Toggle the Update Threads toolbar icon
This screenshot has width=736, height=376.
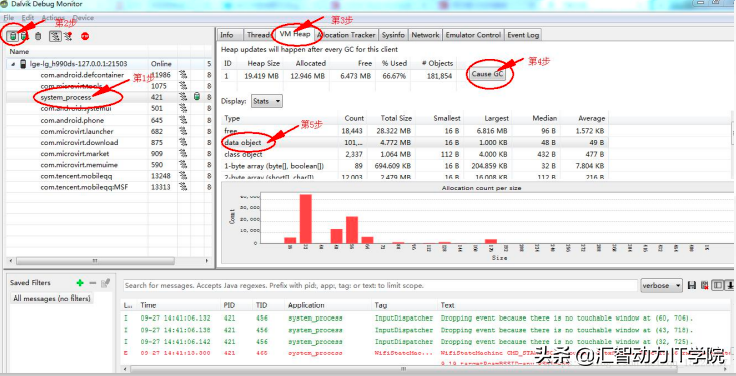coord(55,37)
